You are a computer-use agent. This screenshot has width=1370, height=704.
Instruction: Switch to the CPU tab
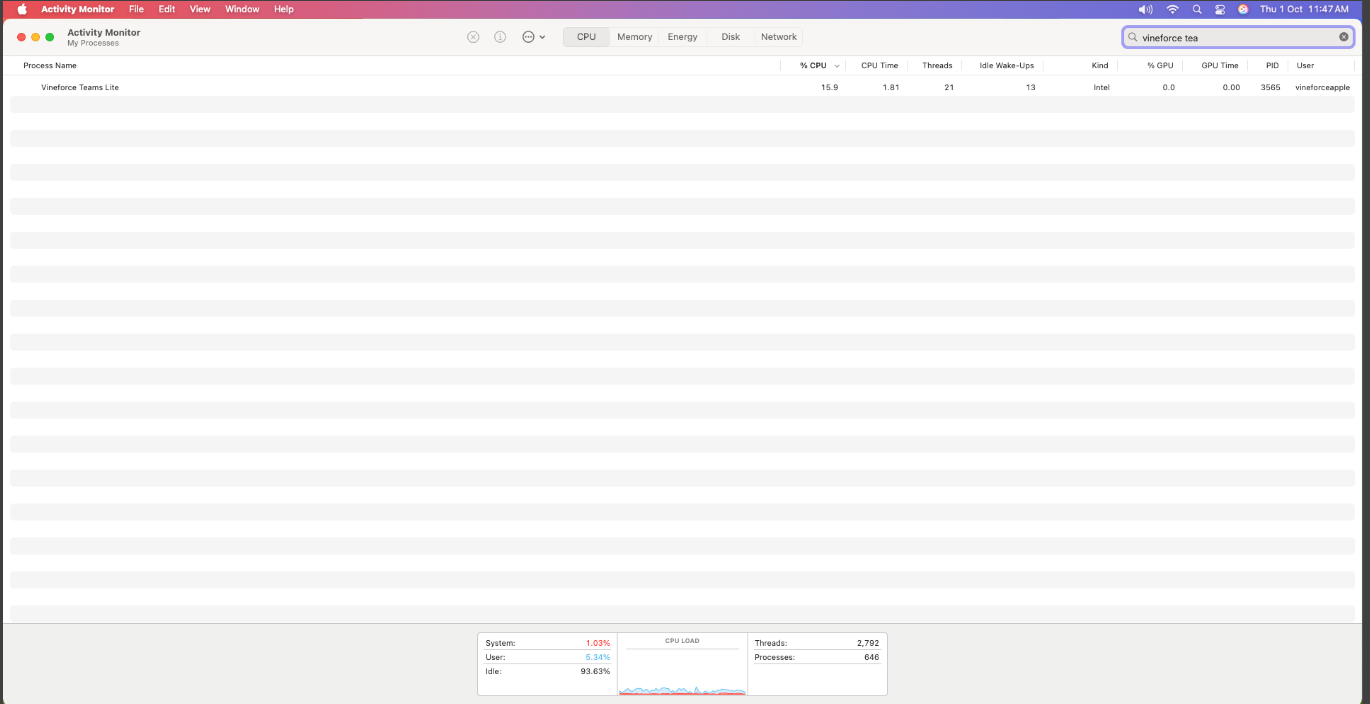pyautogui.click(x=586, y=37)
